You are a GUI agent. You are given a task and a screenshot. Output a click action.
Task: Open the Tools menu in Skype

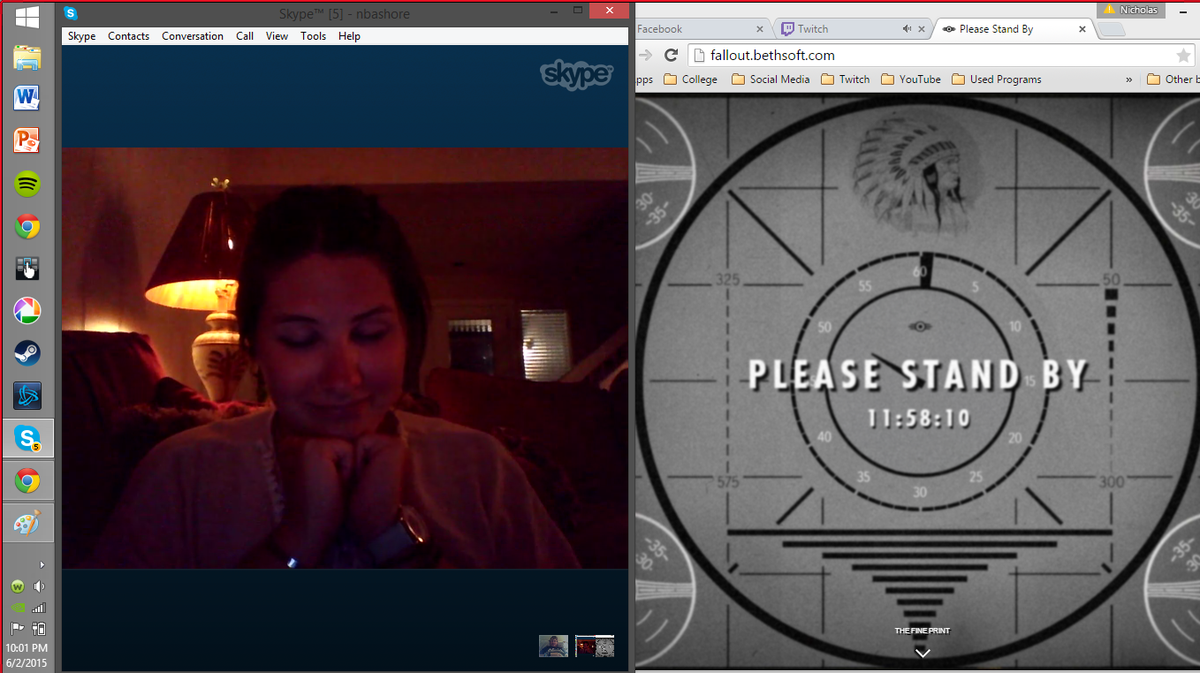[x=314, y=36]
